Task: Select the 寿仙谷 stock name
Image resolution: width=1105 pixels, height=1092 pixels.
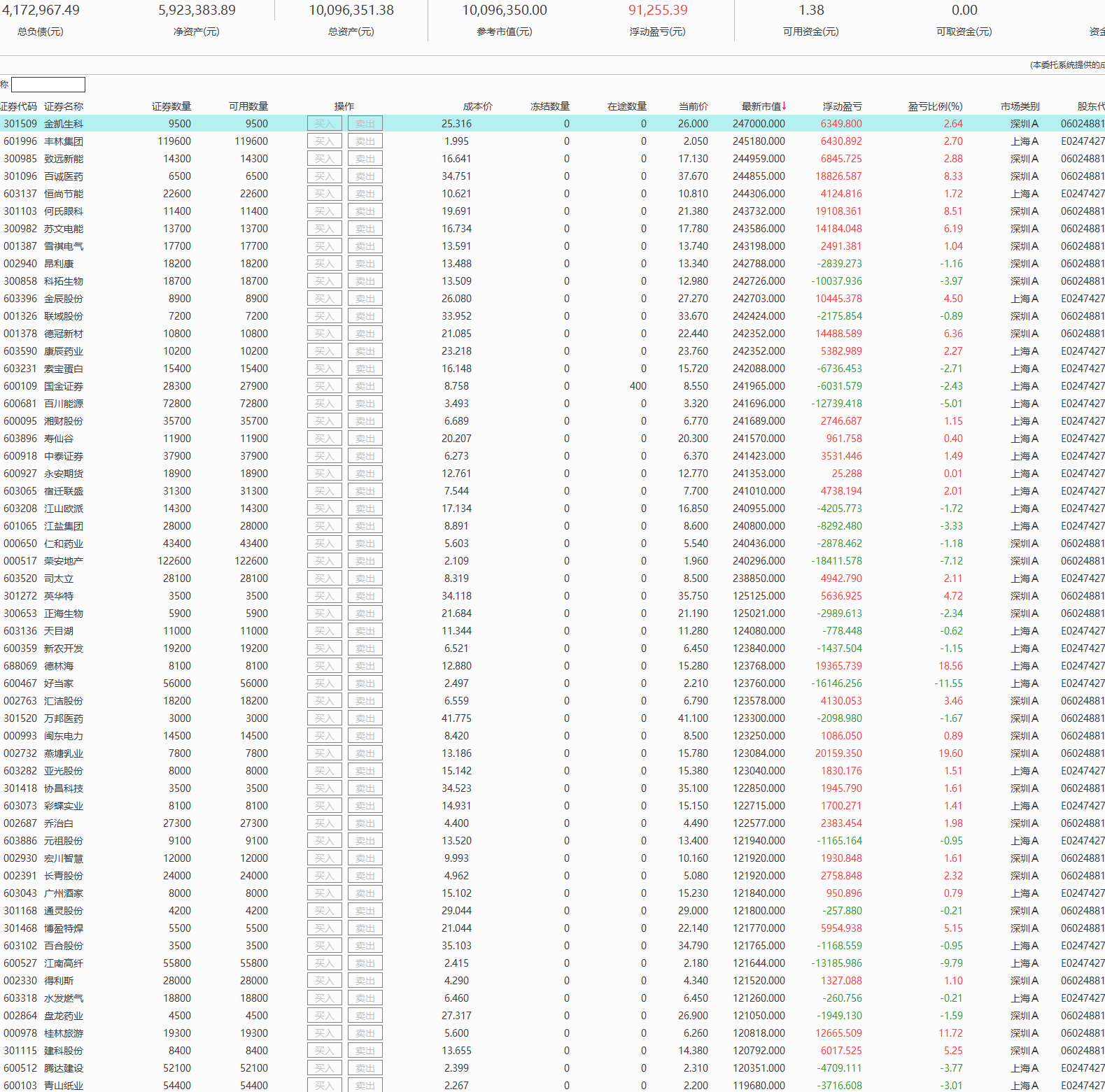Action: [x=59, y=439]
